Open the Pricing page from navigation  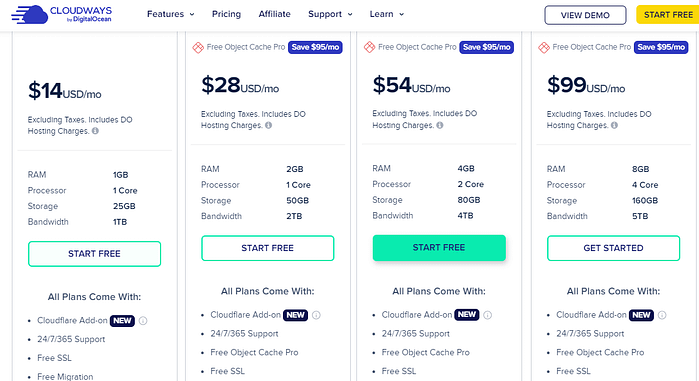coord(226,14)
